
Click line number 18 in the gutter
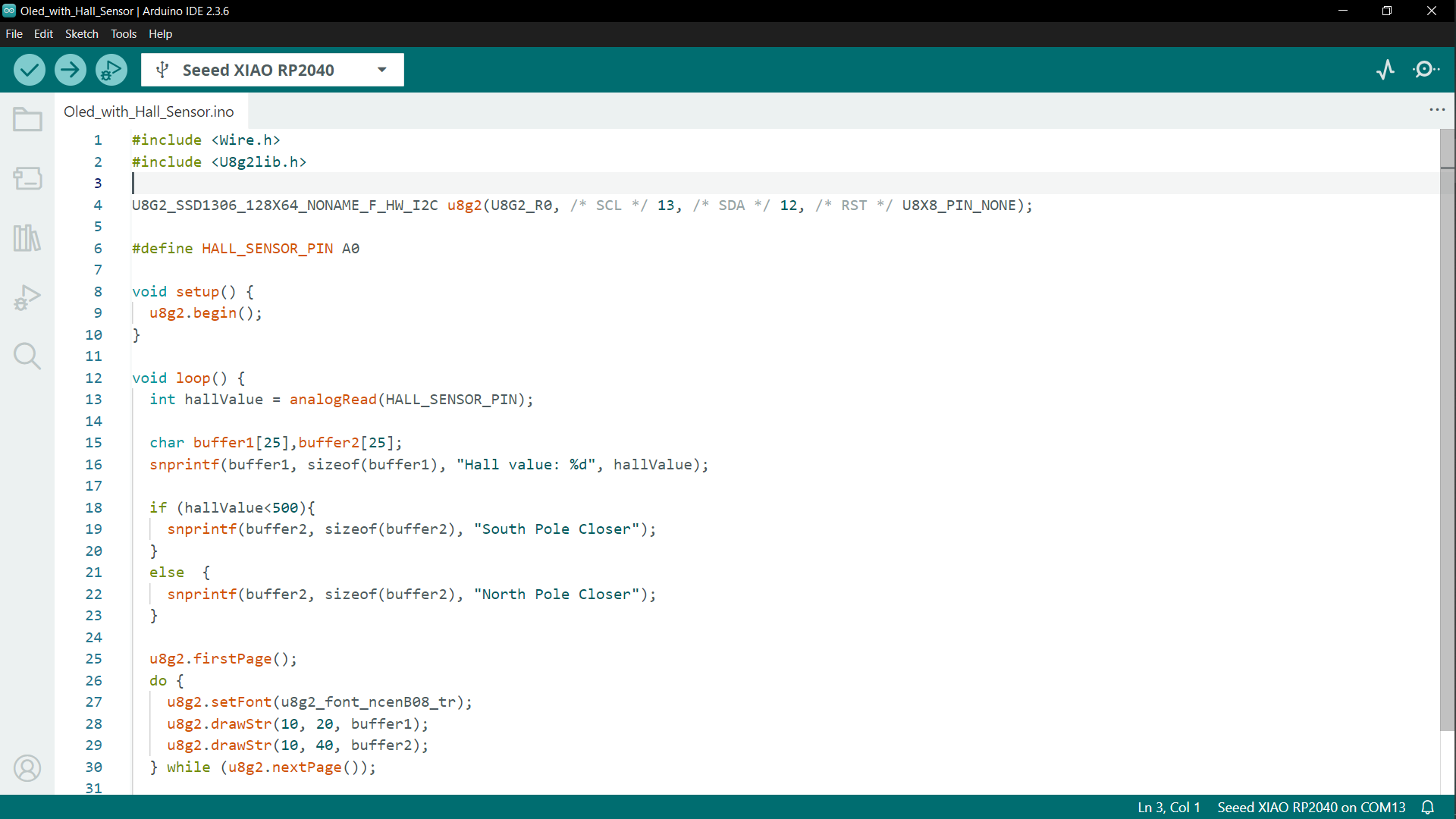(93, 507)
